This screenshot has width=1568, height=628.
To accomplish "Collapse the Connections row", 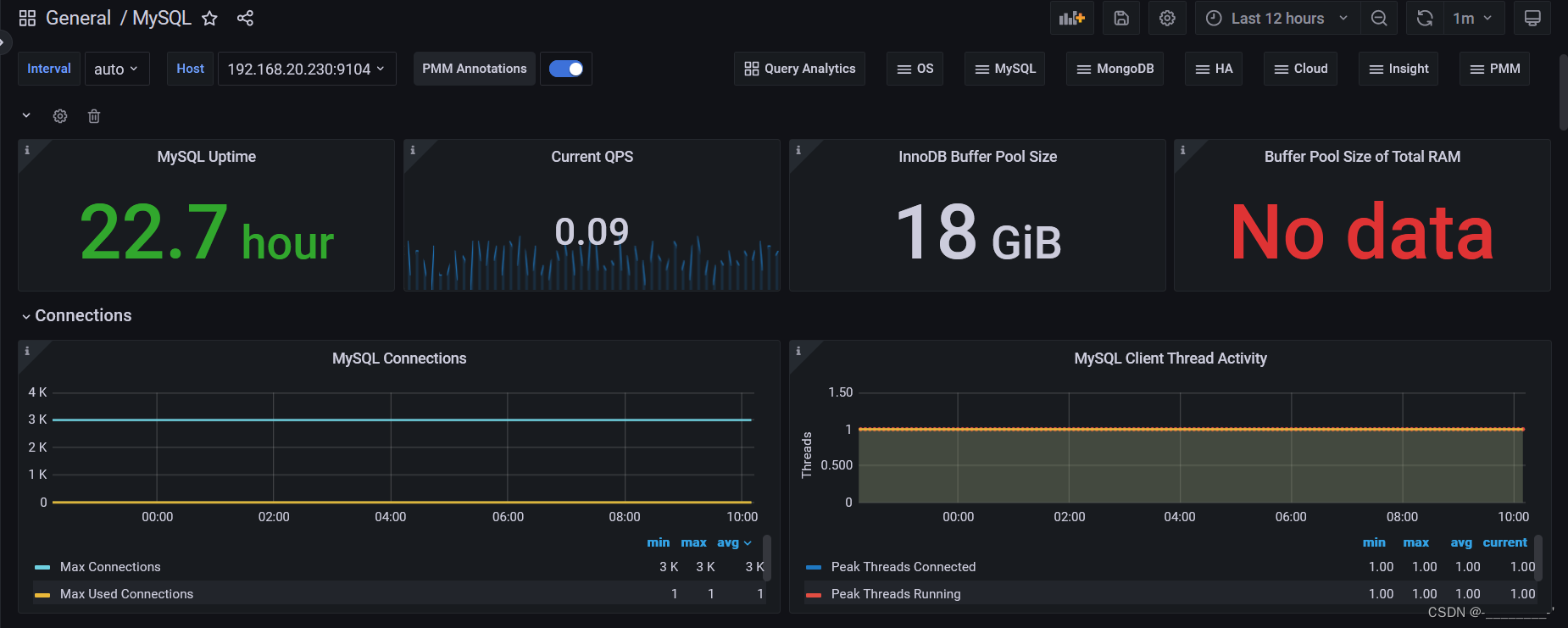I will pos(76,315).
